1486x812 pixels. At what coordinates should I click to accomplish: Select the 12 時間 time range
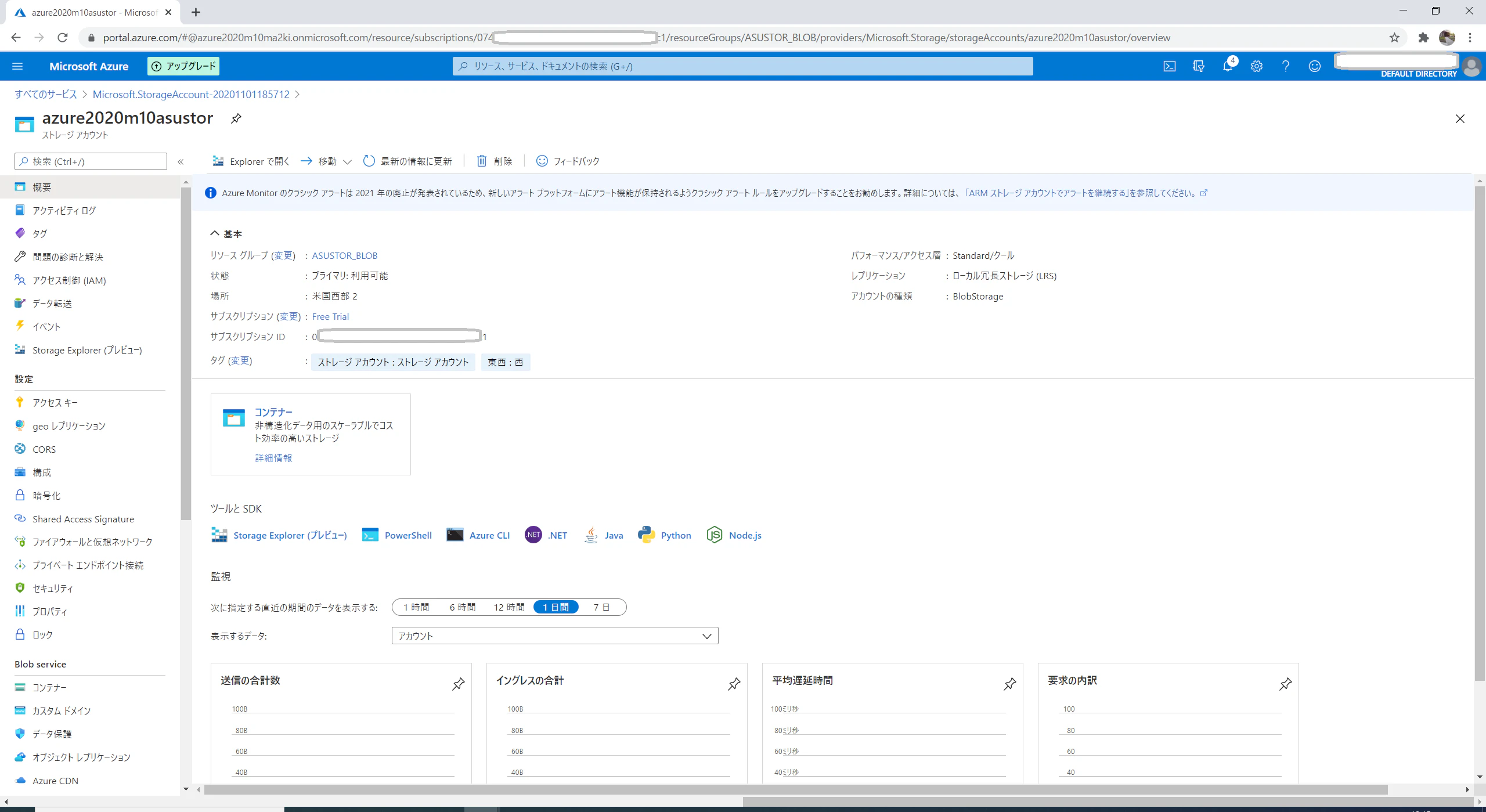coord(509,607)
